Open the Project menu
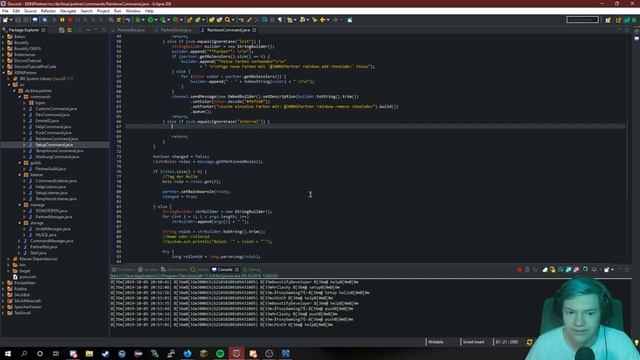 click(x=103, y=11)
